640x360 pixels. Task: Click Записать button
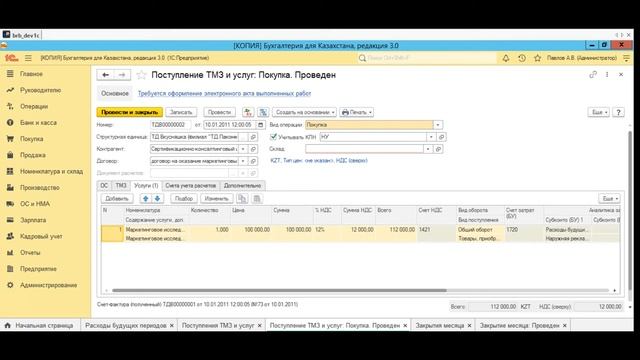coord(181,112)
